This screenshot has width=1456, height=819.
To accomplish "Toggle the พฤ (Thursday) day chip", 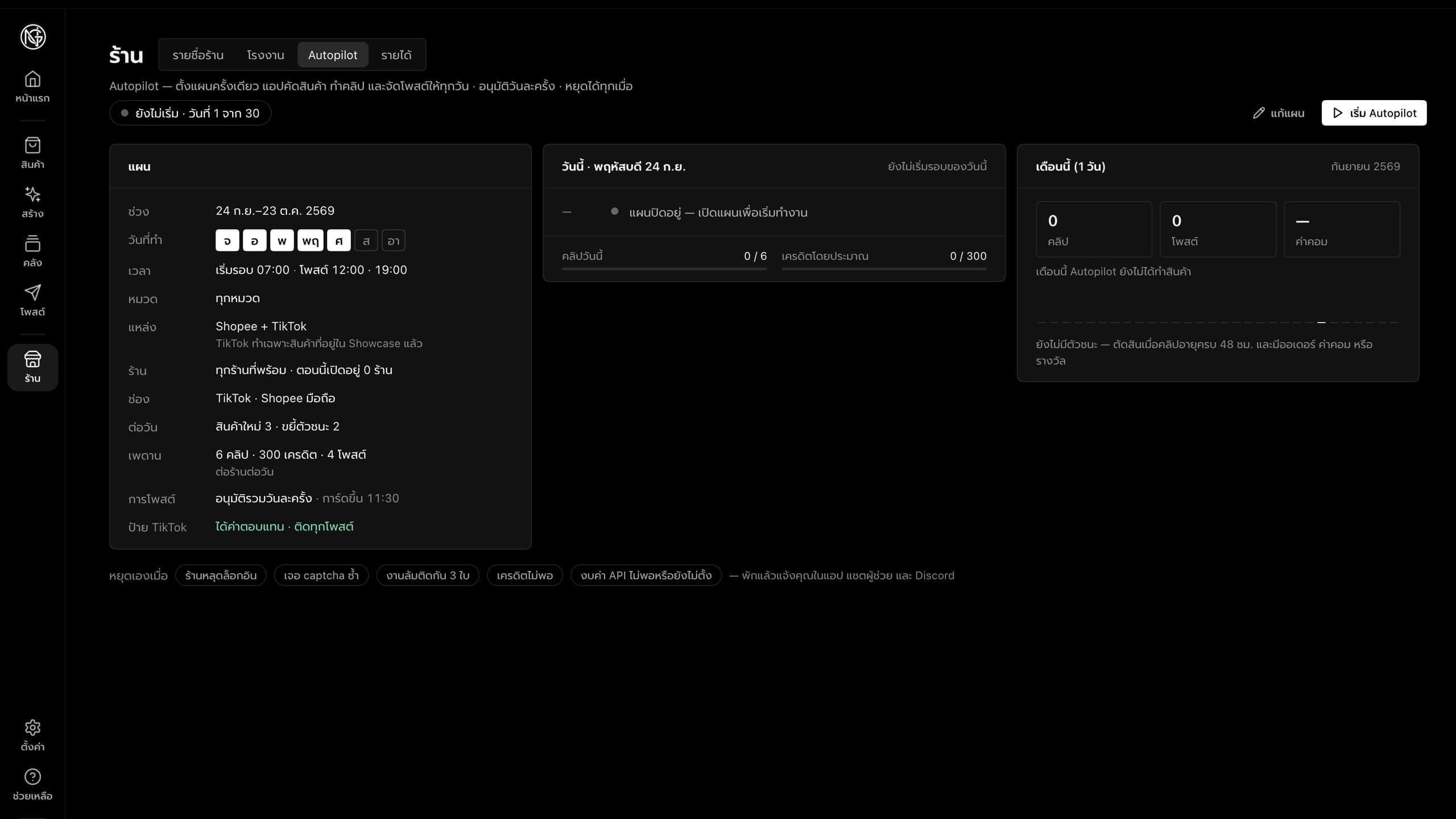I will pyautogui.click(x=310, y=241).
